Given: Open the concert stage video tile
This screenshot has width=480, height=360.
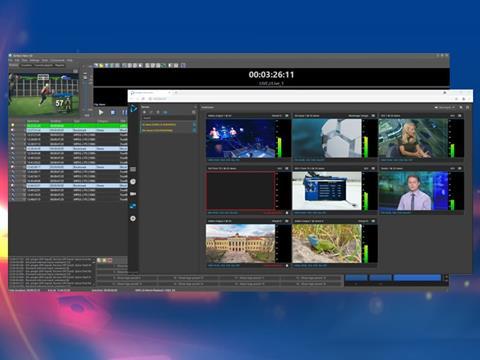Looking at the screenshot, I should (240, 138).
